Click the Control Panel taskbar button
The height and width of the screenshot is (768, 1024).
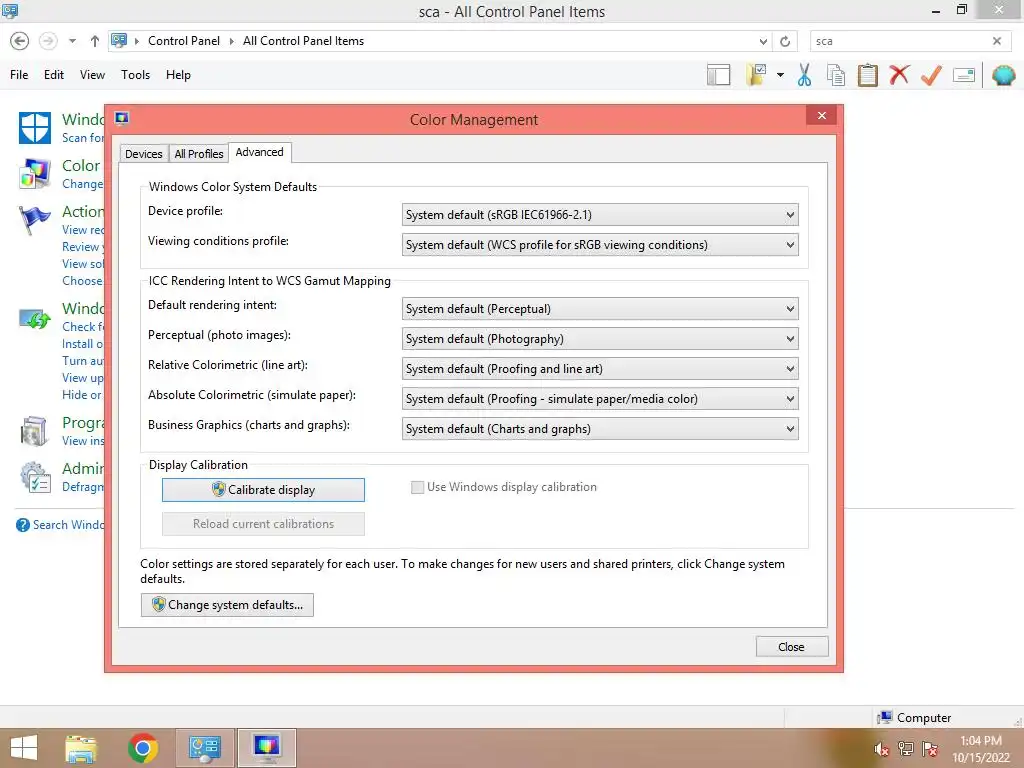(204, 748)
